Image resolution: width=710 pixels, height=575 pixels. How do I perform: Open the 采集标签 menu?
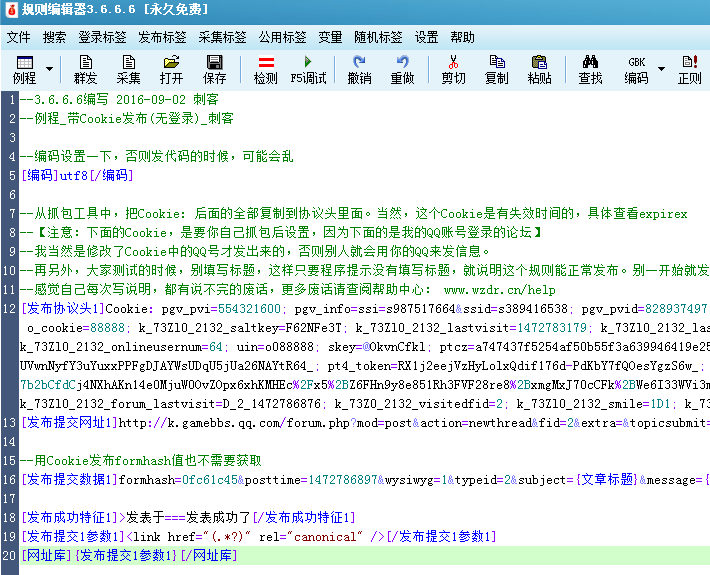[x=222, y=37]
